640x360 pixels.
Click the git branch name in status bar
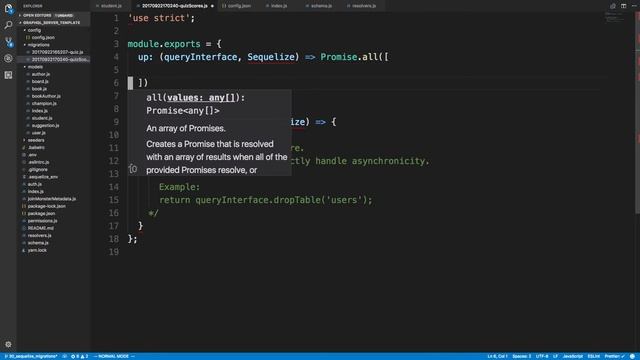click(x=31, y=356)
